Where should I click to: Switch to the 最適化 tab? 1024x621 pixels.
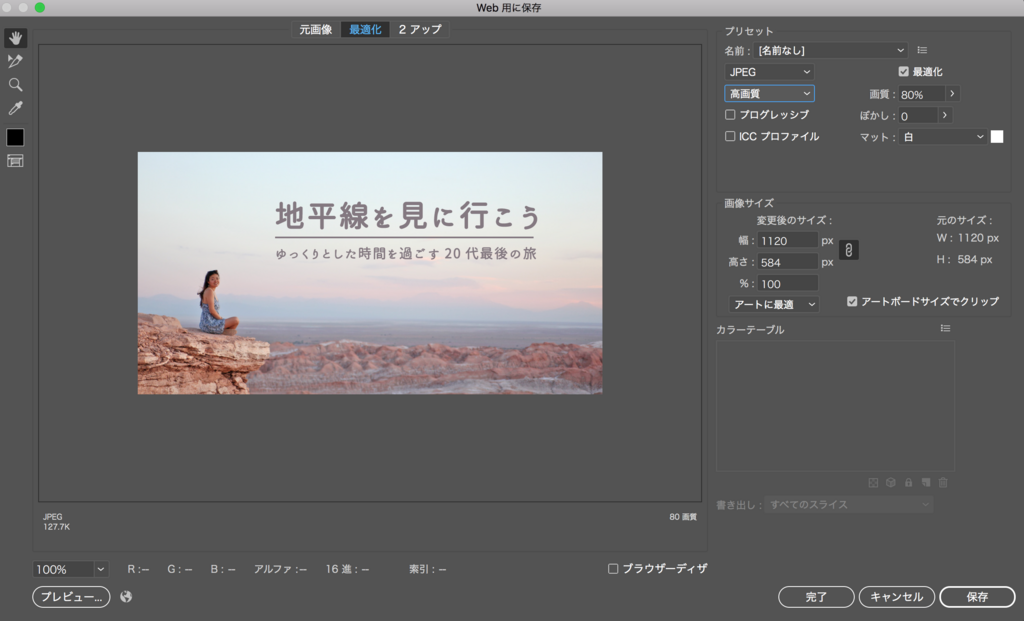(365, 29)
